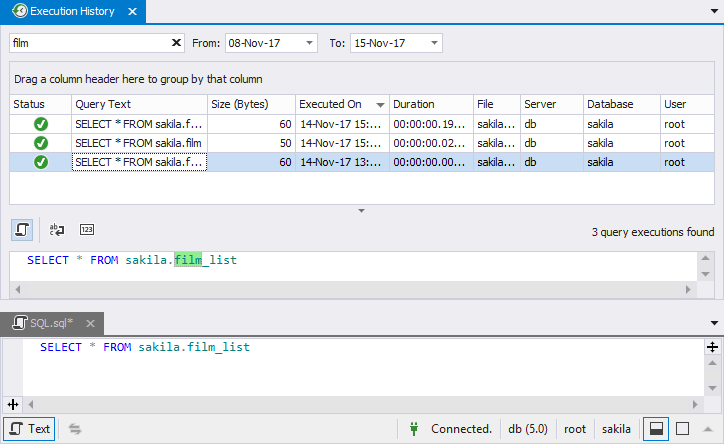The height and width of the screenshot is (444, 724).
Task: Click in the film search input field
Action: pos(88,43)
